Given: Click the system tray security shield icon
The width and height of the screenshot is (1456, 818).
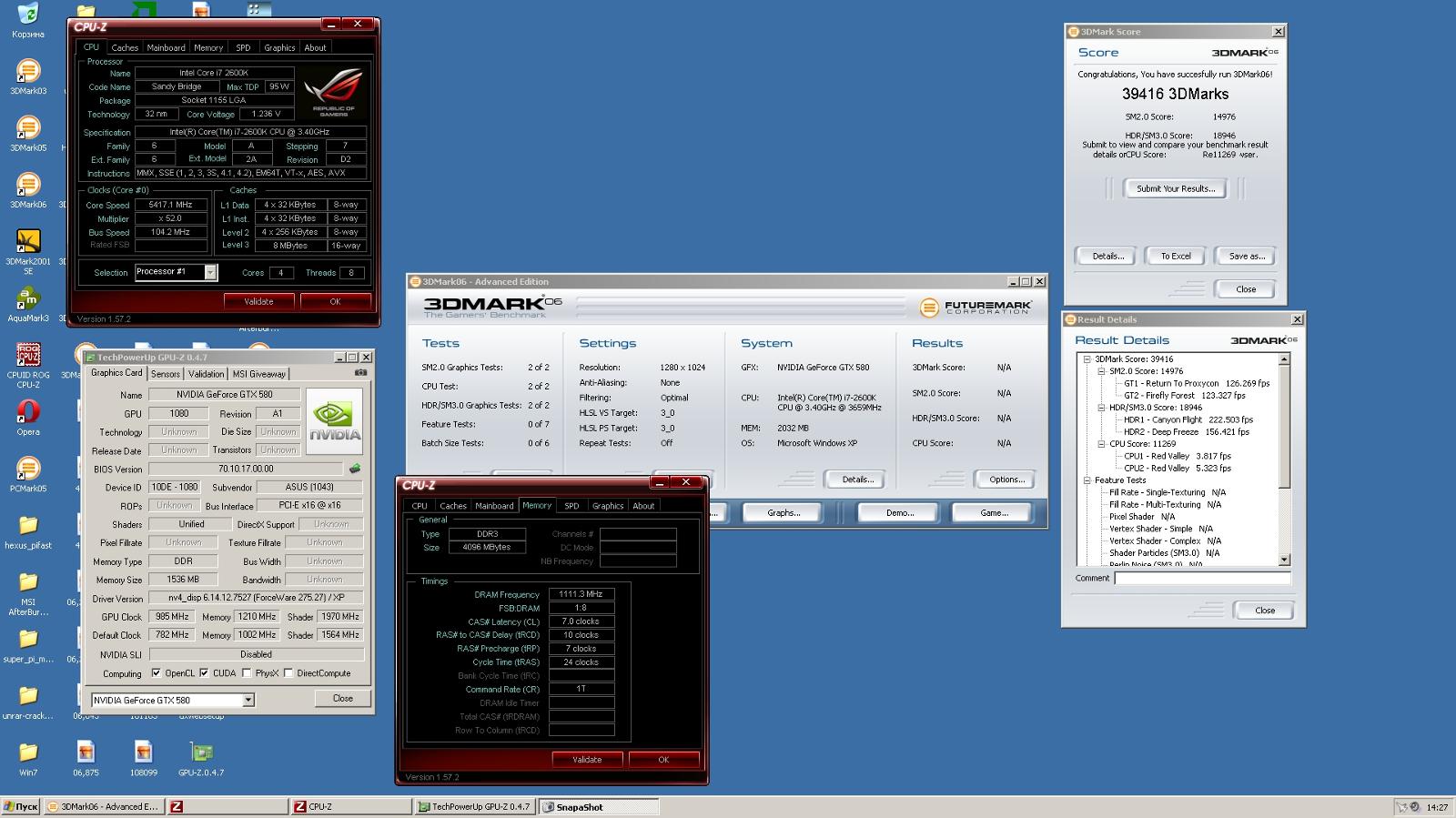Looking at the screenshot, I should [1402, 807].
